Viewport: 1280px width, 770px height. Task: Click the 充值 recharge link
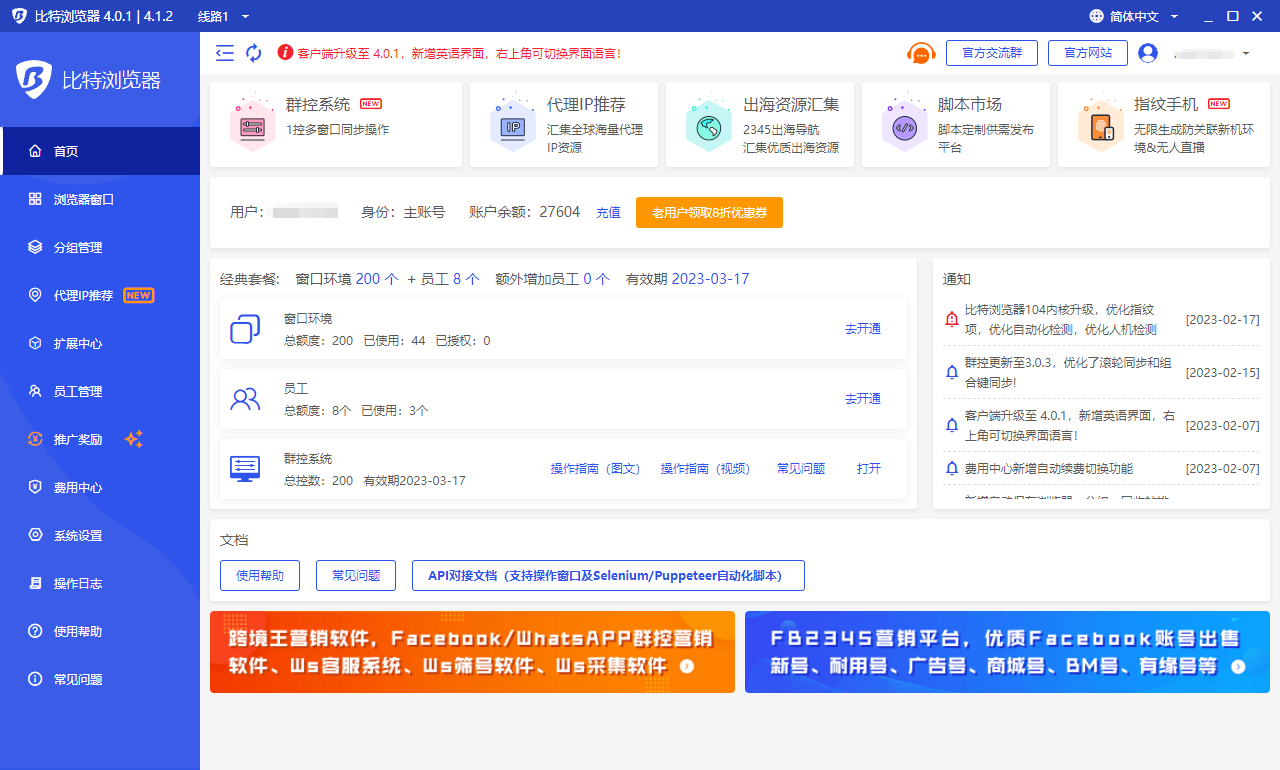608,213
